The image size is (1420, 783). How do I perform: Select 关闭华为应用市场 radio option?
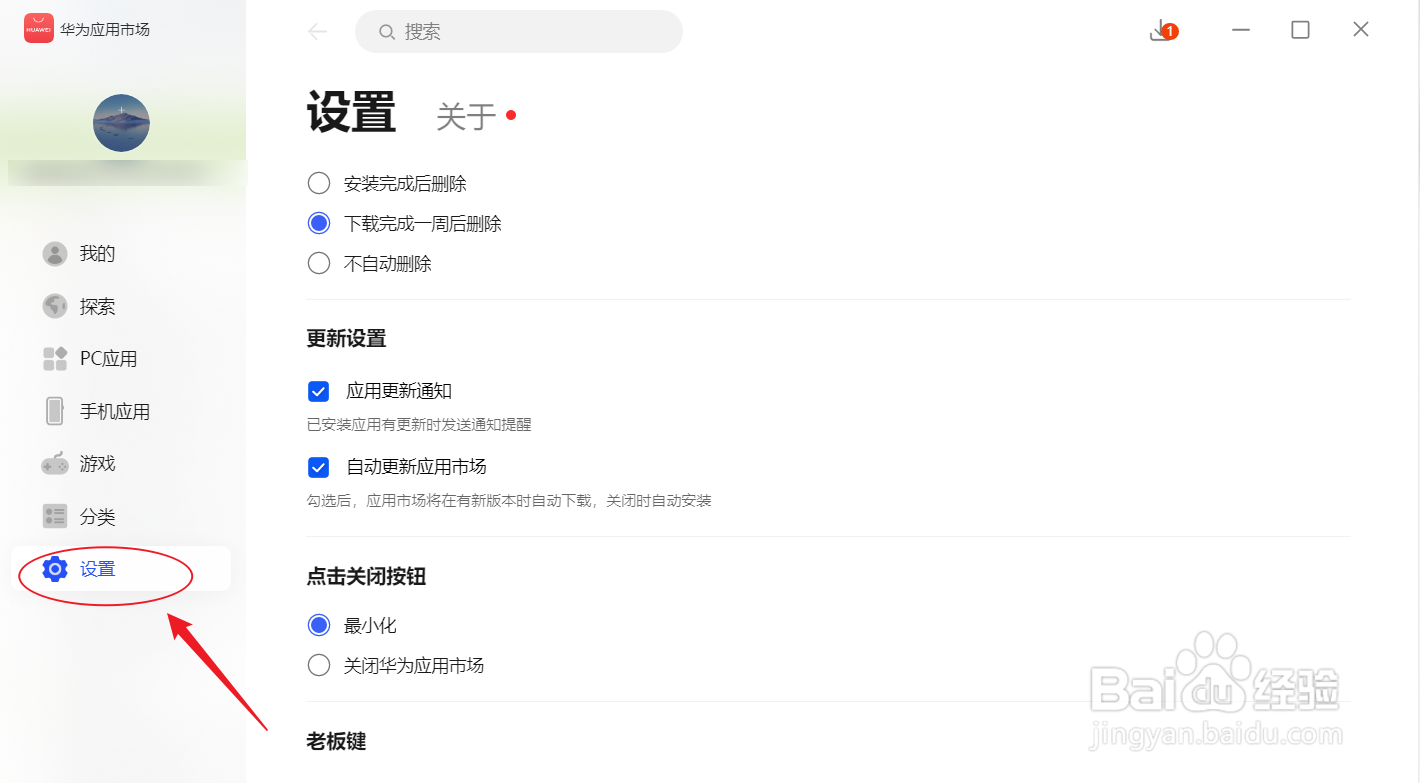(318, 666)
